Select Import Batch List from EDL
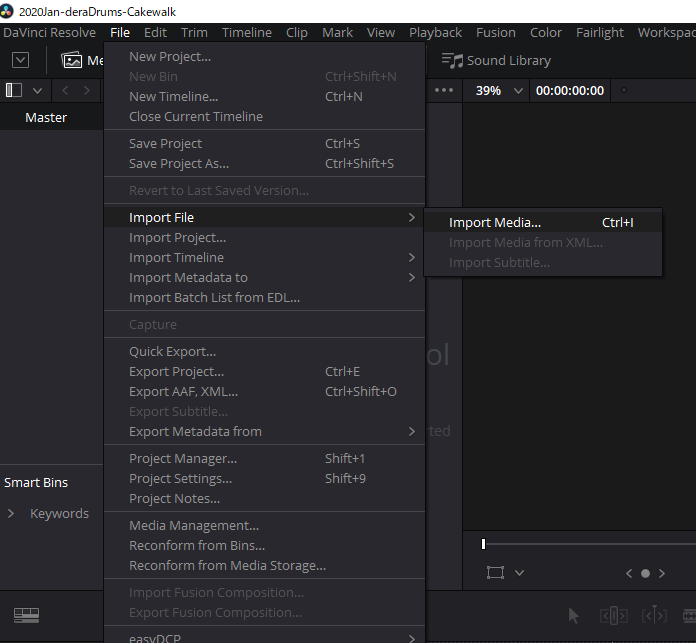 pyautogui.click(x=265, y=297)
